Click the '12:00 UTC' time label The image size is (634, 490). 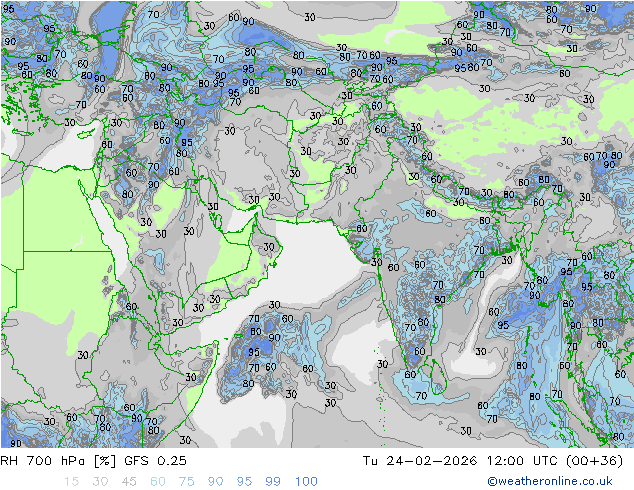pyautogui.click(x=522, y=461)
